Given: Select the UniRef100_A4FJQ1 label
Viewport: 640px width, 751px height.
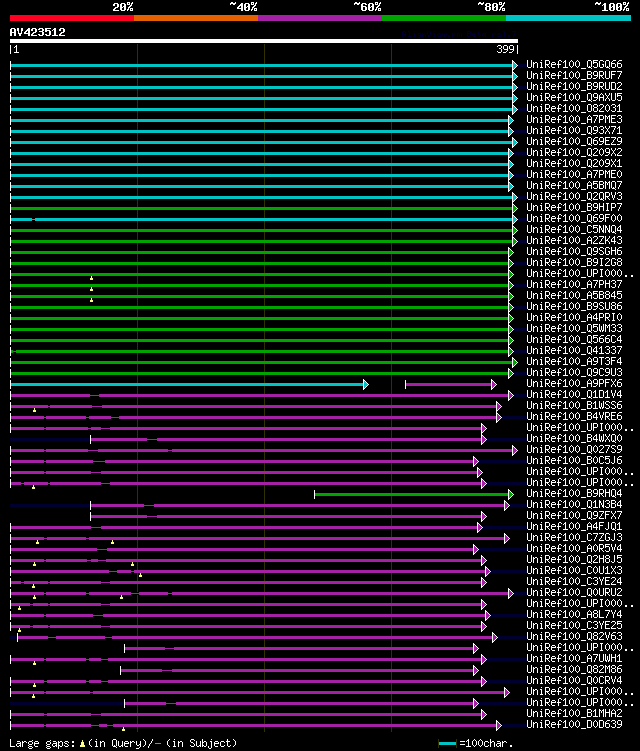Looking at the screenshot, I should tap(574, 526).
